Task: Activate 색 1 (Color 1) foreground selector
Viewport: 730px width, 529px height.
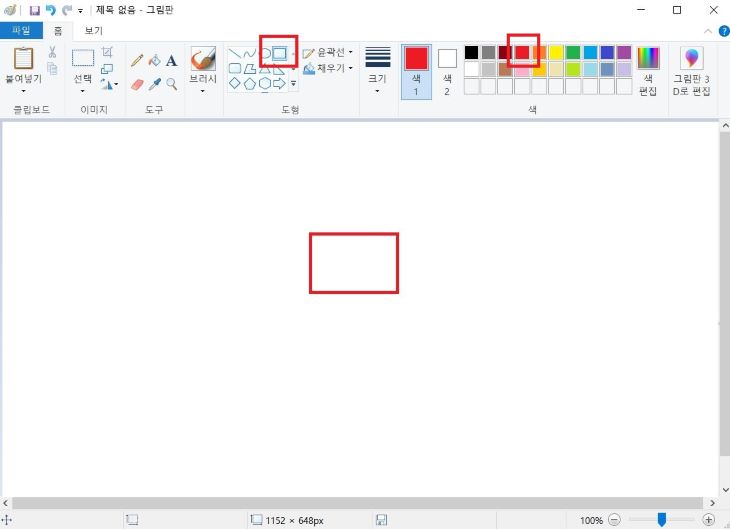Action: pyautogui.click(x=416, y=72)
